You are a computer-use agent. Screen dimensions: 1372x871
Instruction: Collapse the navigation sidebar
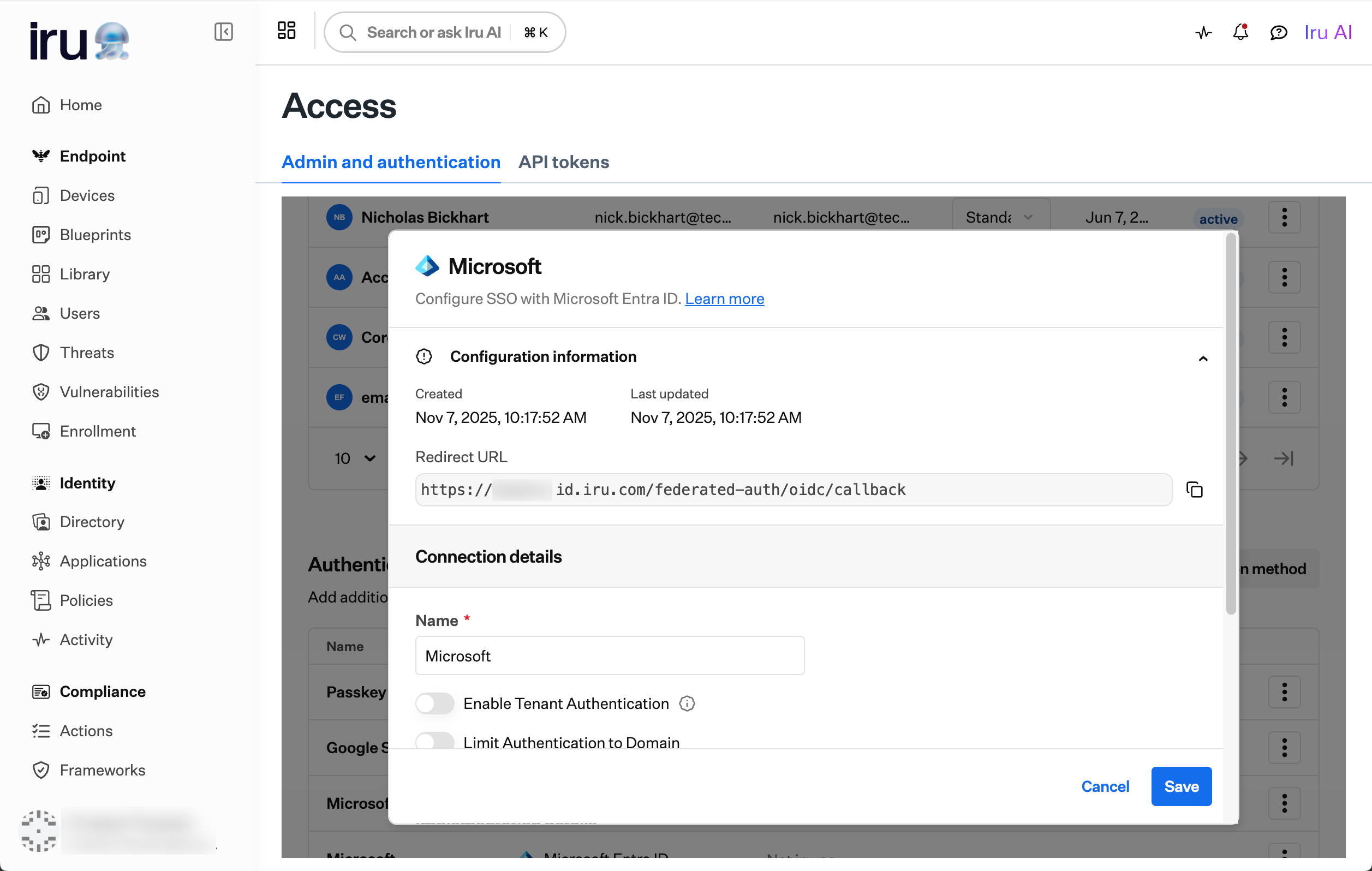pyautogui.click(x=224, y=32)
